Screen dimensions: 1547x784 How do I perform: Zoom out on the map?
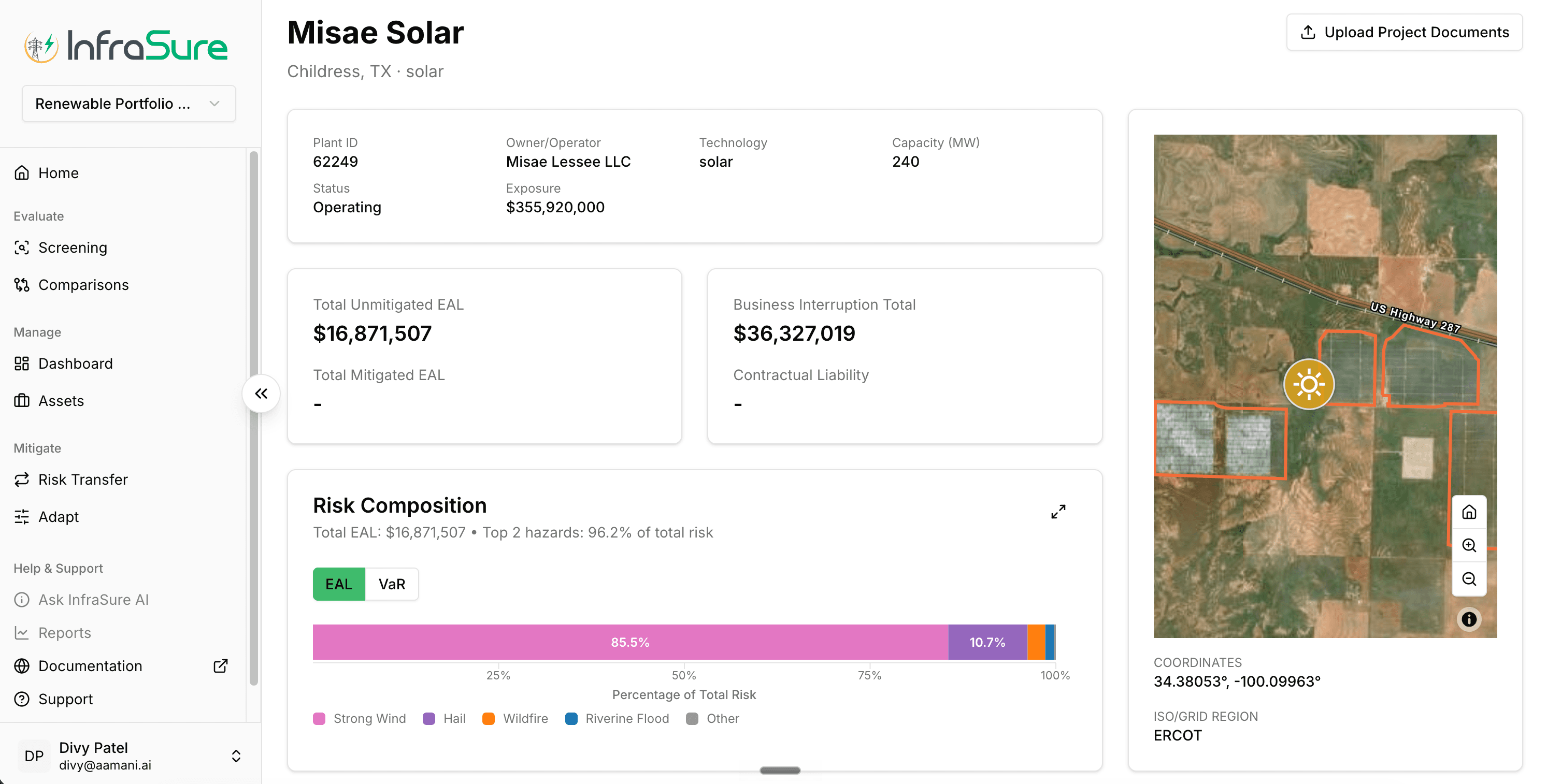[x=1469, y=579]
